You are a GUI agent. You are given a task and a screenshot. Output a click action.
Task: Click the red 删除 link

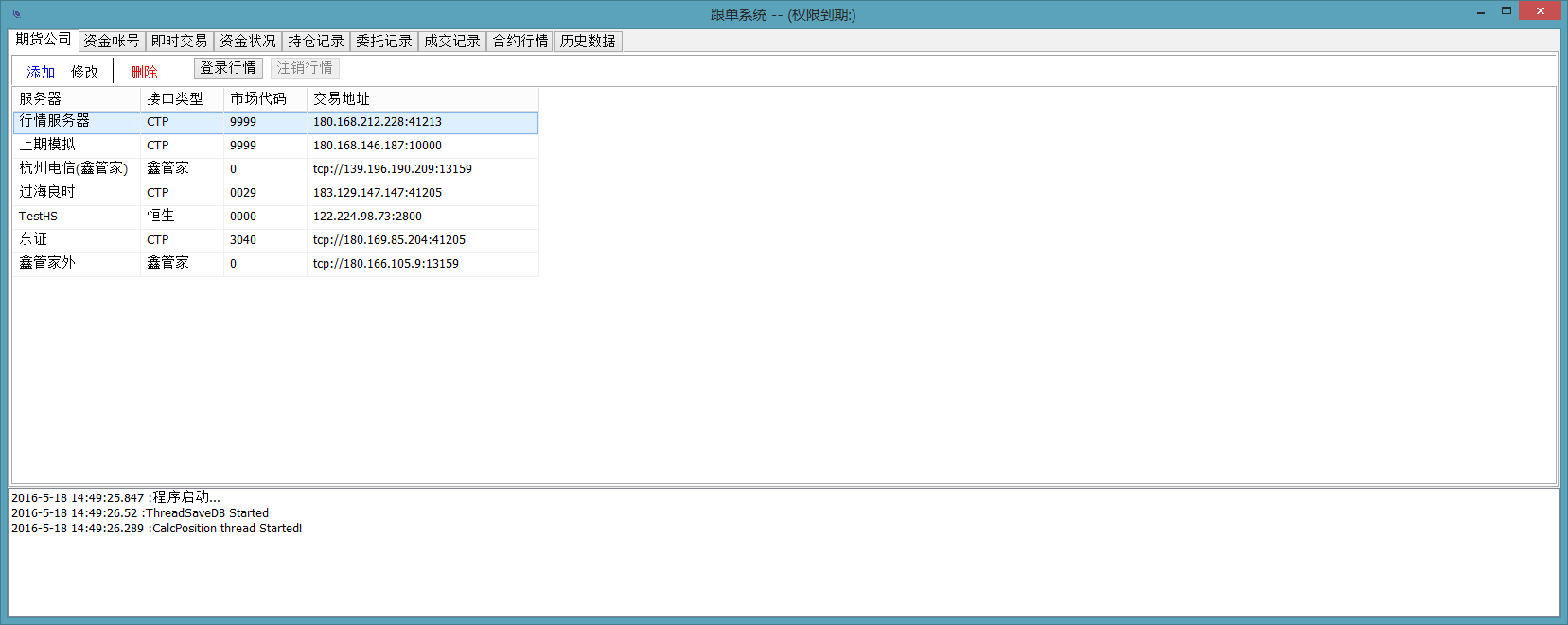tap(144, 72)
